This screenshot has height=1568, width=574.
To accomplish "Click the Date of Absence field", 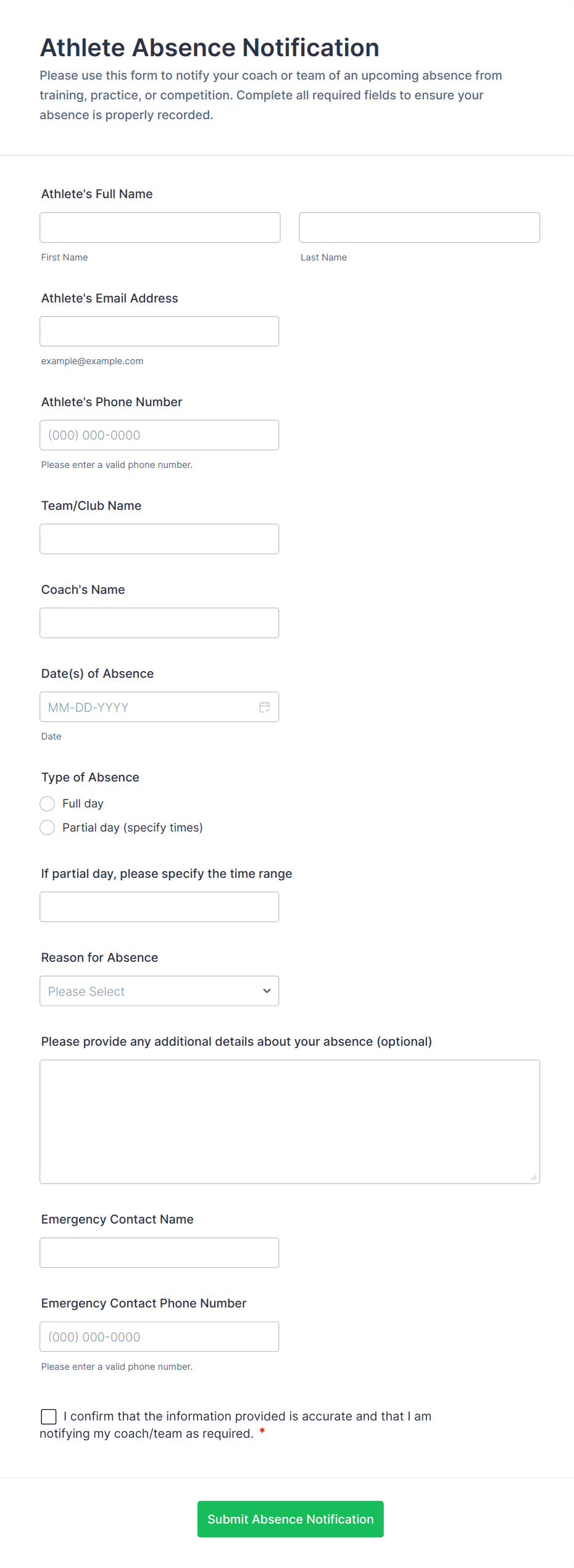I will (148, 707).
